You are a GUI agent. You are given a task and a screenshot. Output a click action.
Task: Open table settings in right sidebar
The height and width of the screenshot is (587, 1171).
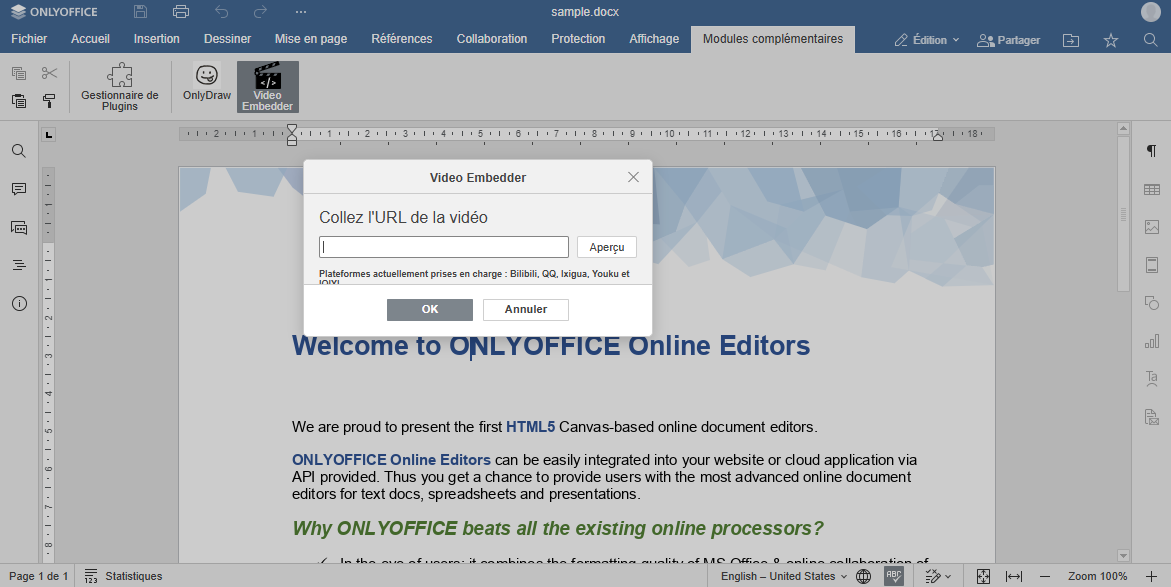[1152, 190]
